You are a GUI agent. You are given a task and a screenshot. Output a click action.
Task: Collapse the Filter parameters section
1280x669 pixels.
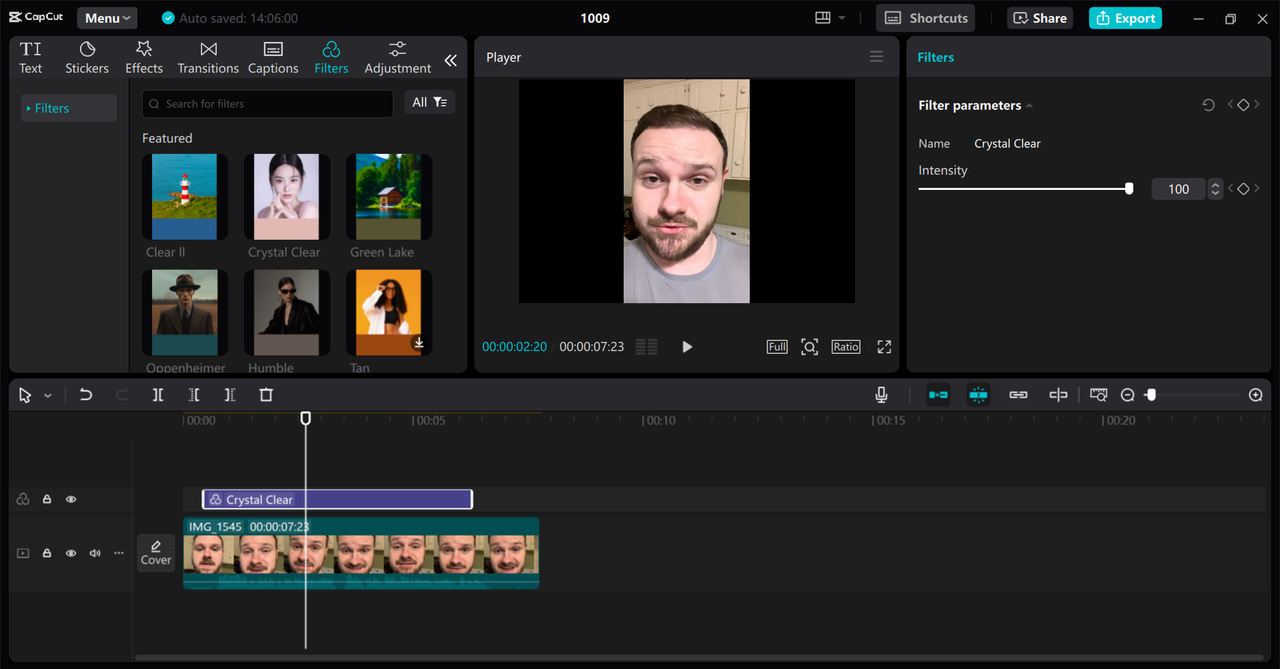(1029, 106)
